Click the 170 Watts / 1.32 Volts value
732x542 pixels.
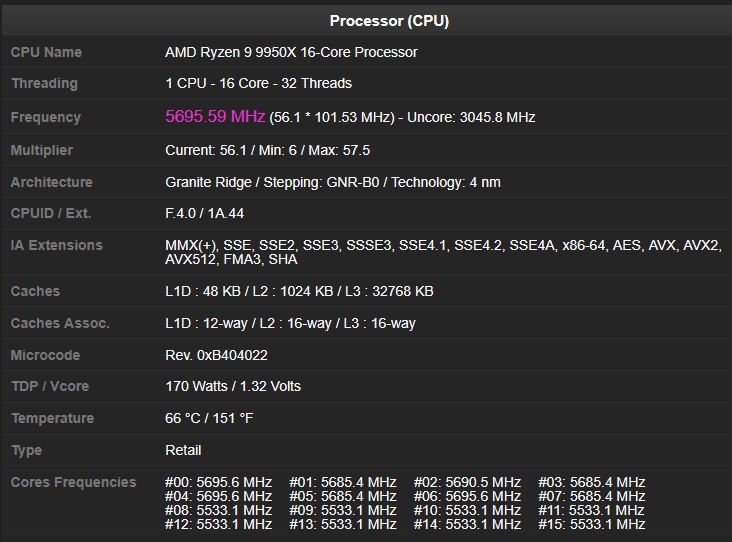pyautogui.click(x=233, y=386)
